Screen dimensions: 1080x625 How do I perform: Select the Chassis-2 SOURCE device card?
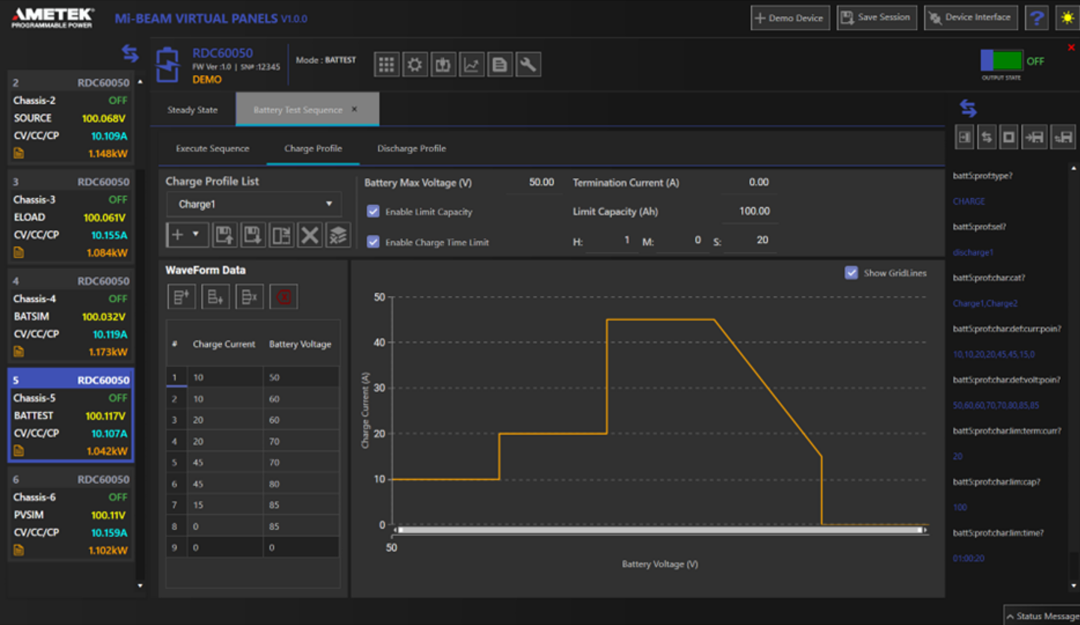pyautogui.click(x=71, y=118)
